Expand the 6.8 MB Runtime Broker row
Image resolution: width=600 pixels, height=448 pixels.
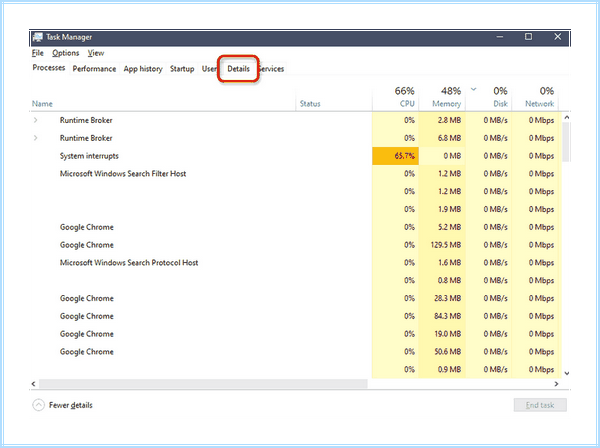coord(36,138)
